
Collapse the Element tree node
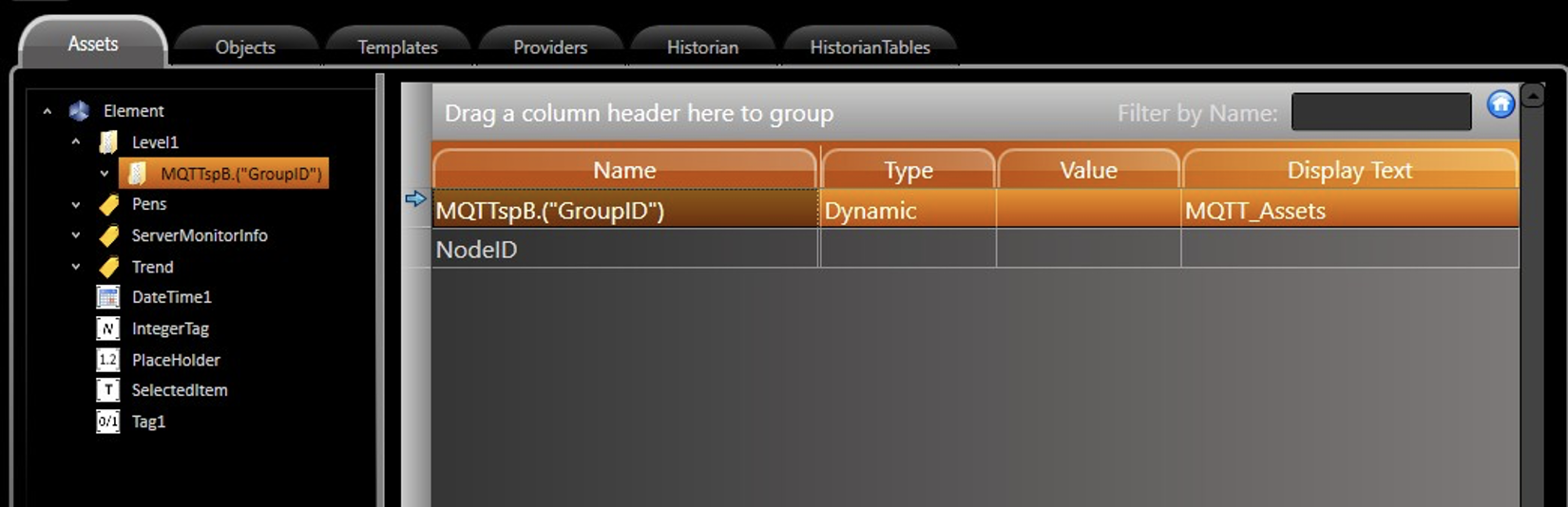tap(48, 111)
